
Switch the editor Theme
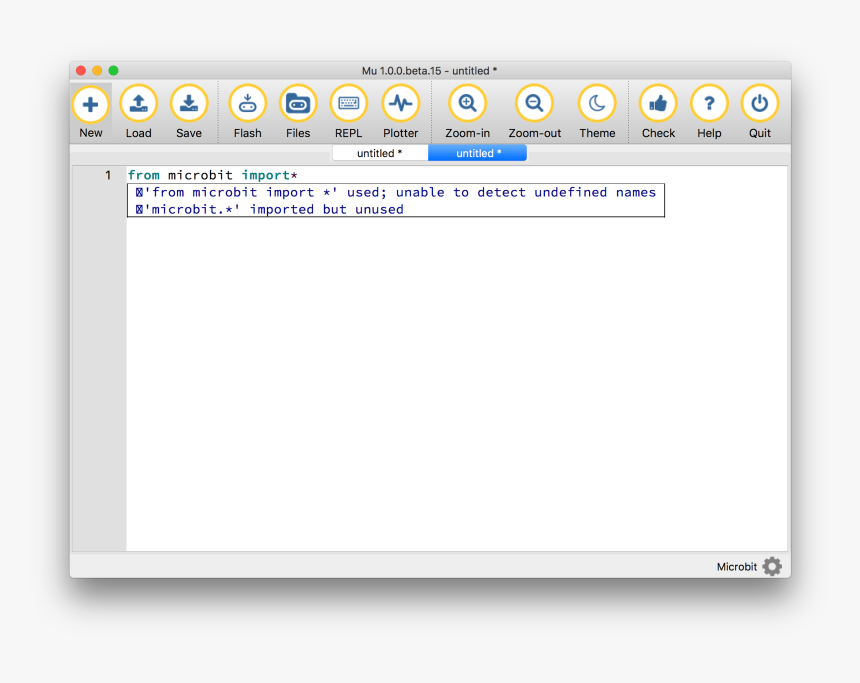pyautogui.click(x=597, y=110)
